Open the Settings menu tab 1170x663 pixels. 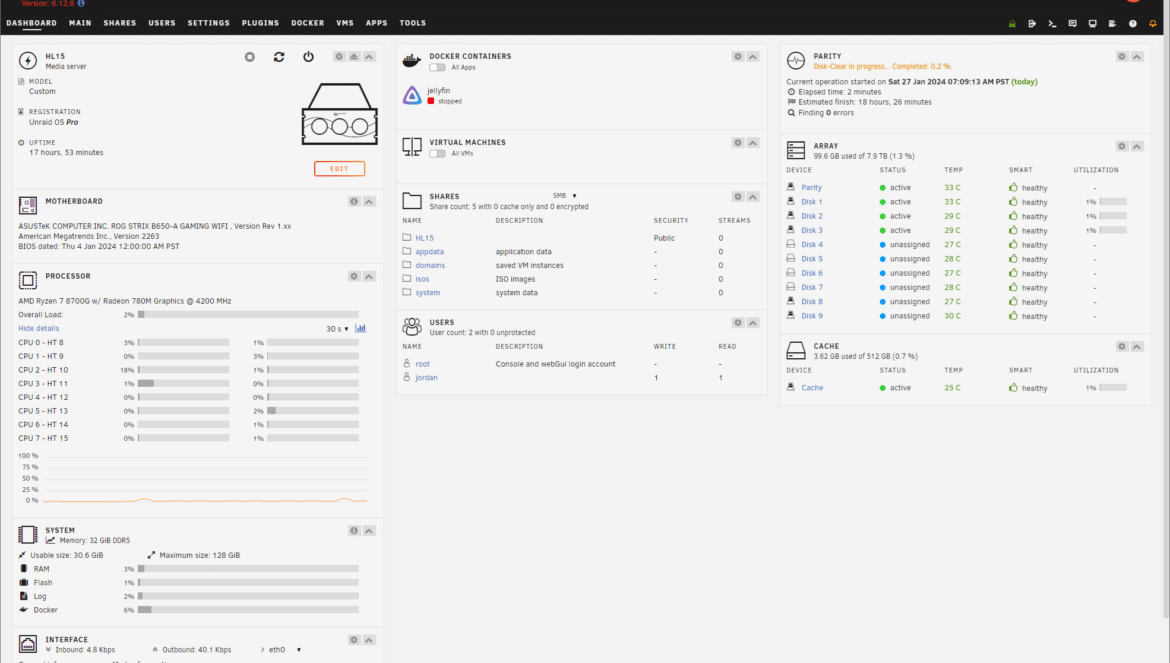[208, 23]
